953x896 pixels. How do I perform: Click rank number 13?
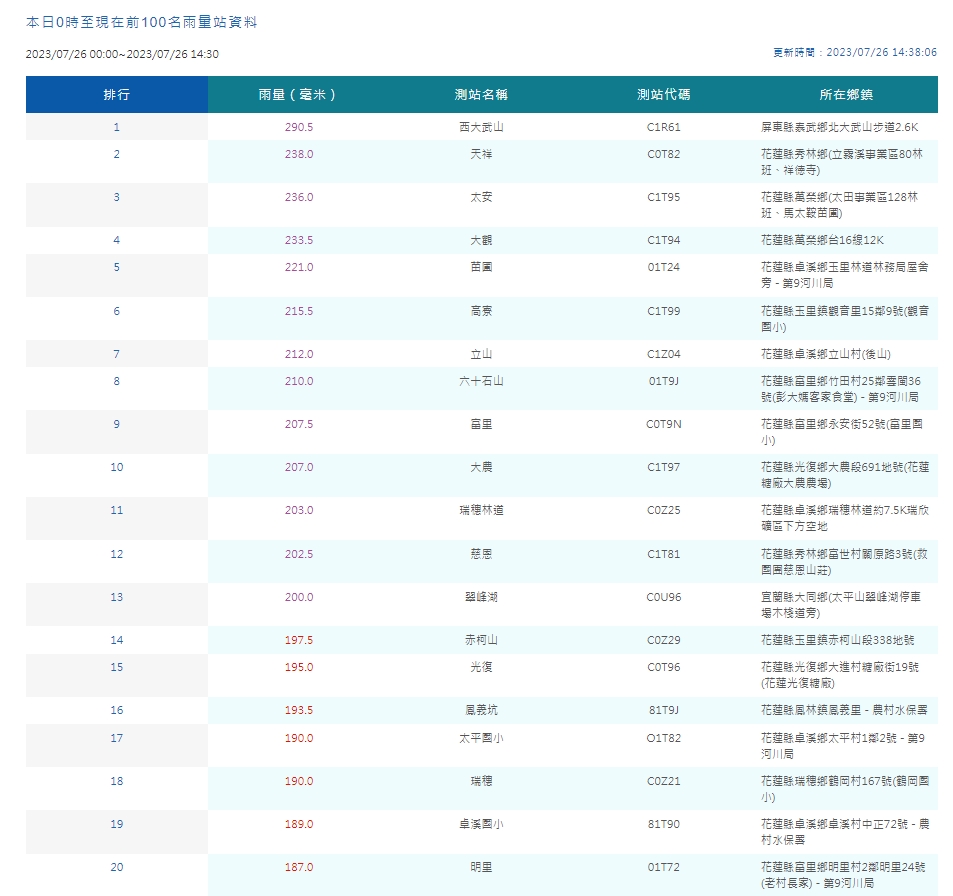tap(117, 597)
